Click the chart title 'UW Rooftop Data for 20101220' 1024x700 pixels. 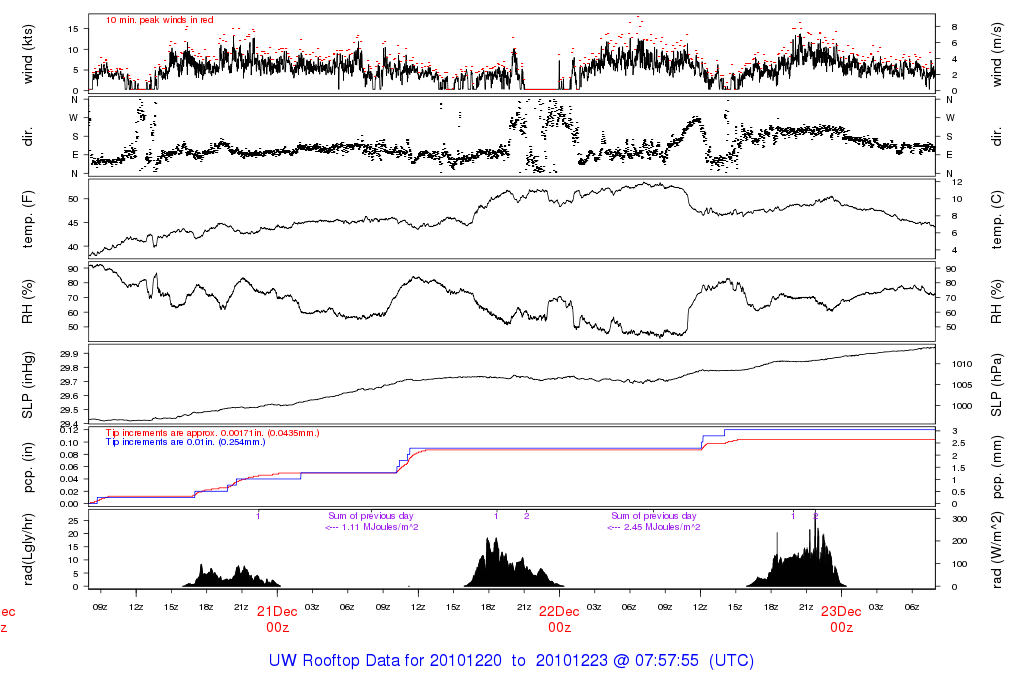coord(385,660)
